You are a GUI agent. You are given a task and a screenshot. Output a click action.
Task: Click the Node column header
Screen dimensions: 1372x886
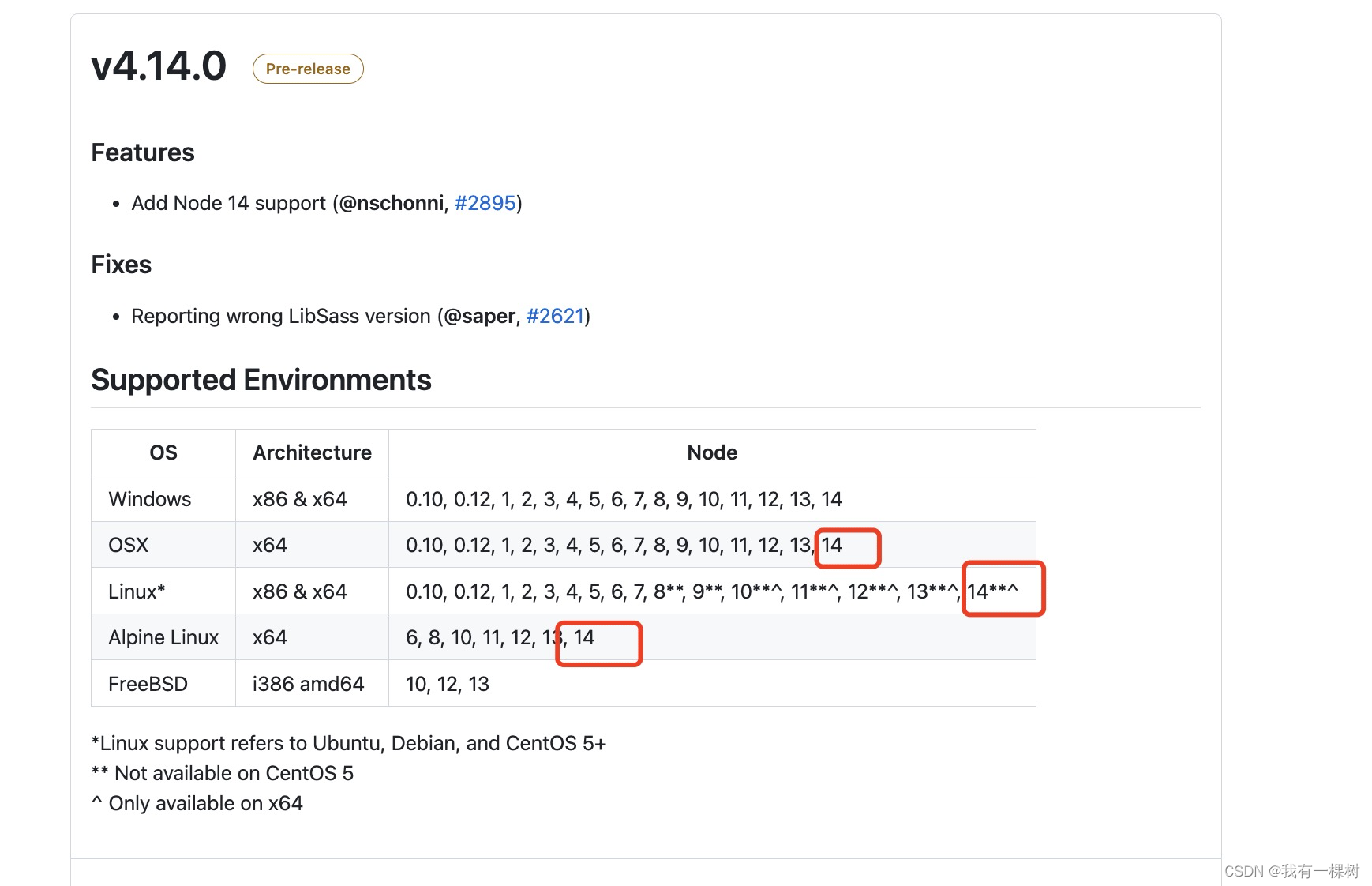(712, 452)
